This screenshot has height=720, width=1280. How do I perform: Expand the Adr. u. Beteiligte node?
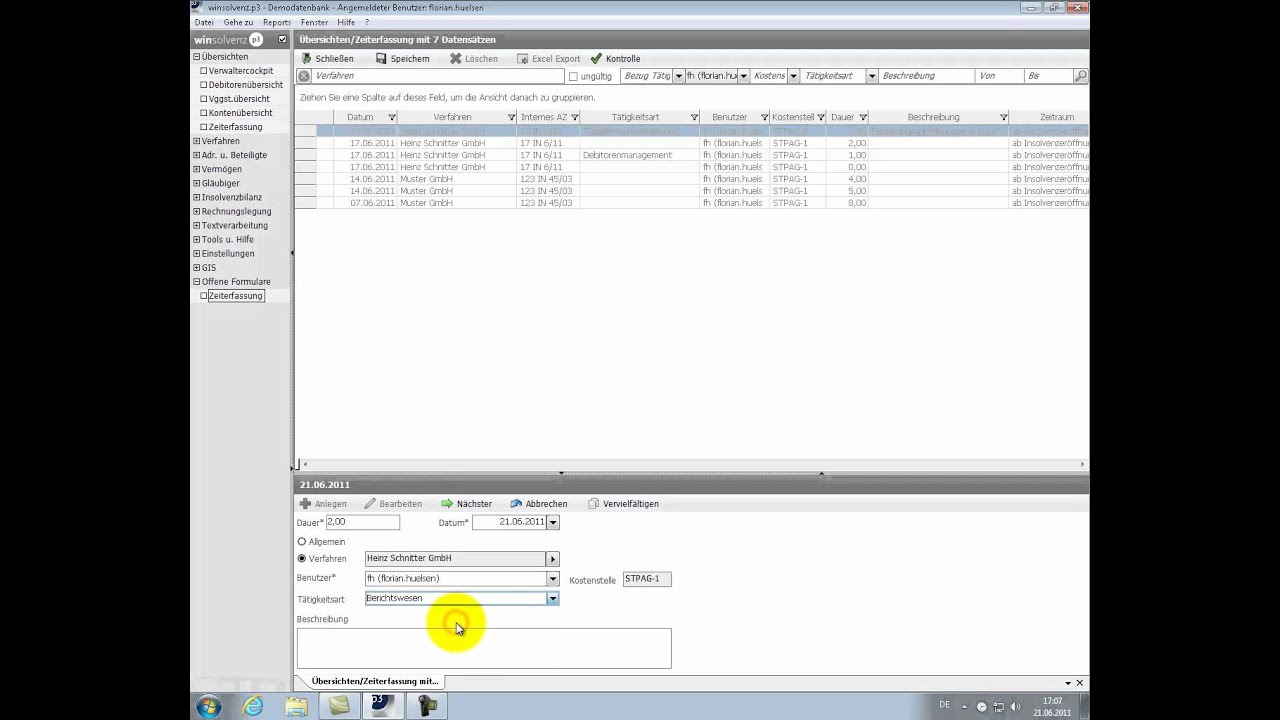[x=197, y=155]
